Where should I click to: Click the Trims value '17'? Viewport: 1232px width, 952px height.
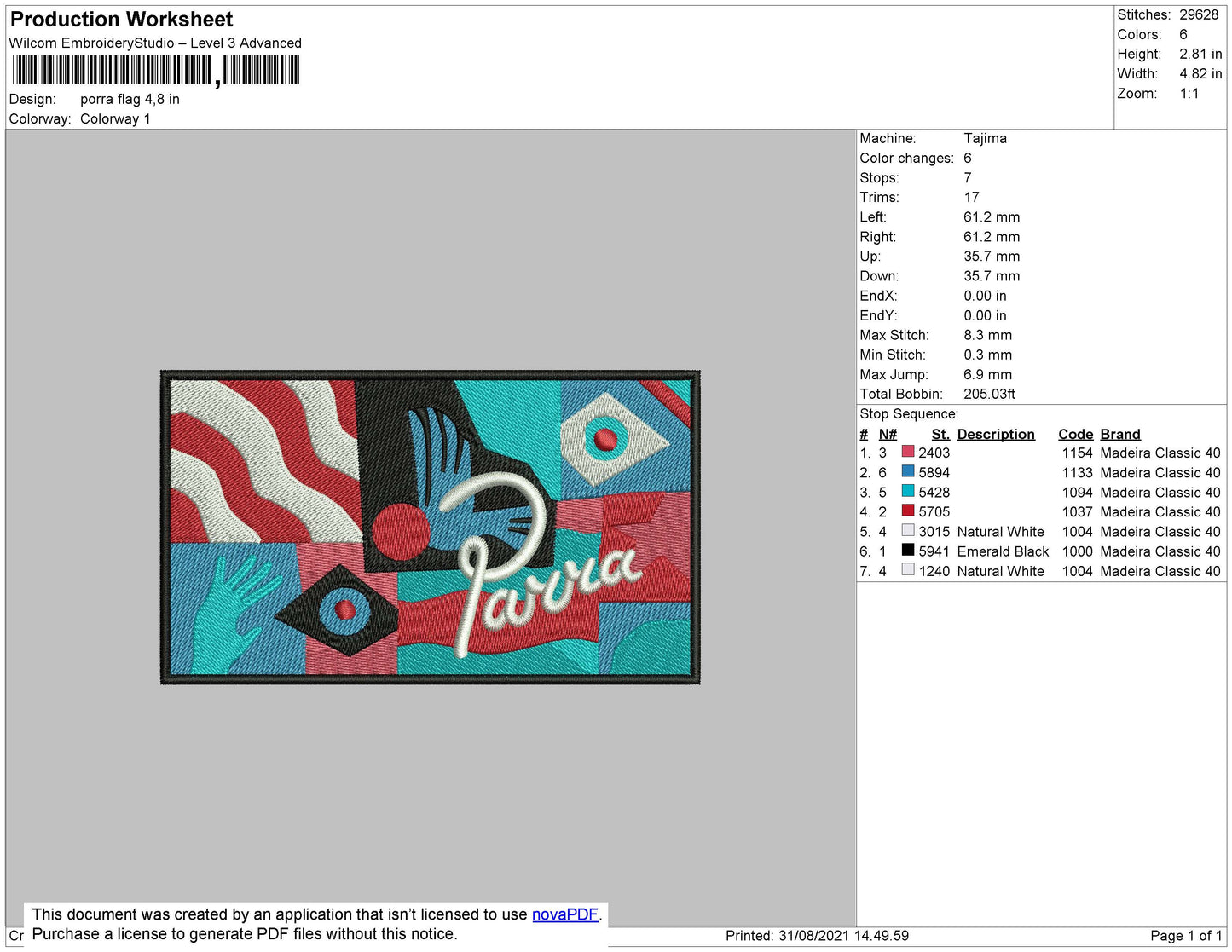tap(971, 197)
